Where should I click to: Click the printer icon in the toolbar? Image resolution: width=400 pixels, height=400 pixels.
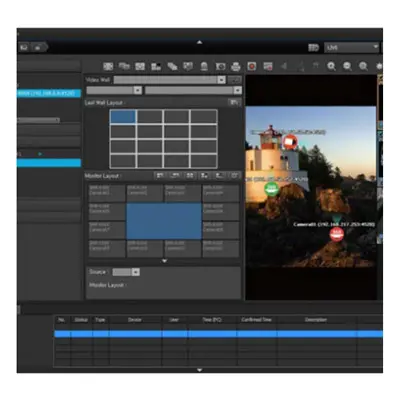coord(236,66)
